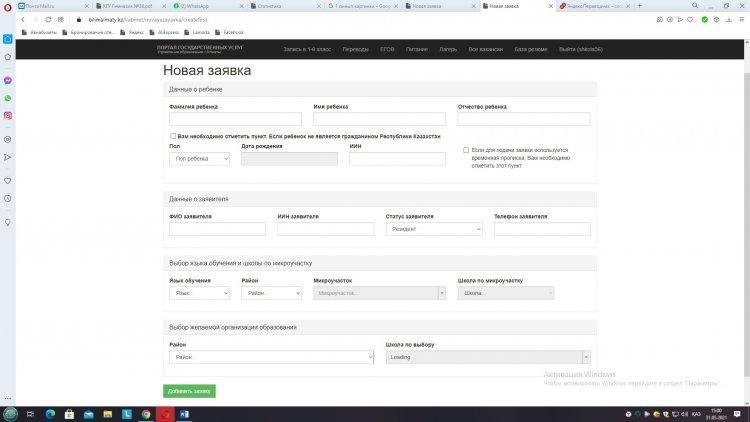This screenshot has width=750, height=422.
Task: Open AliExpress bookmark
Action: click(164, 33)
